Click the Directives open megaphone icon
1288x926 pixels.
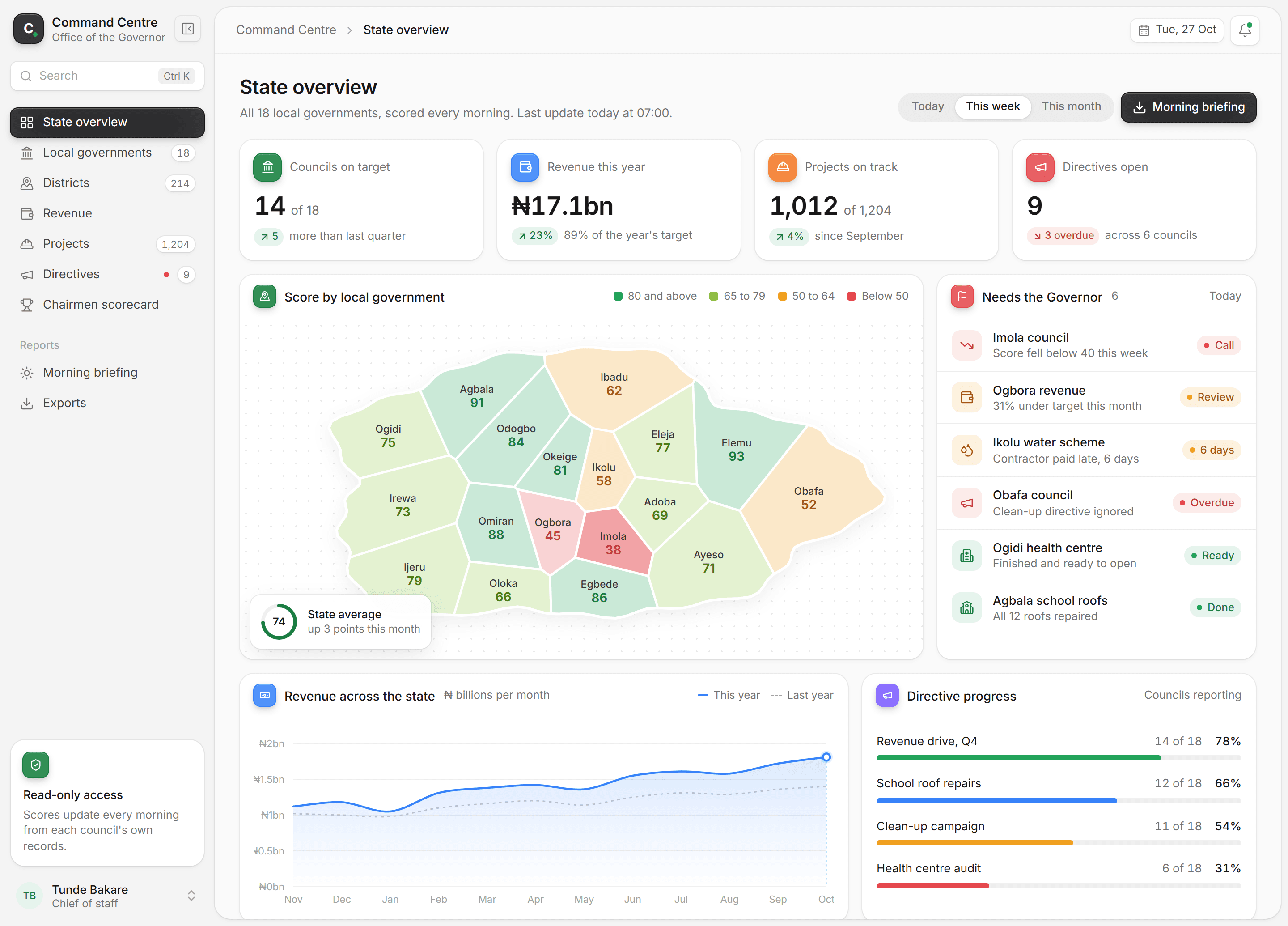tap(1040, 167)
